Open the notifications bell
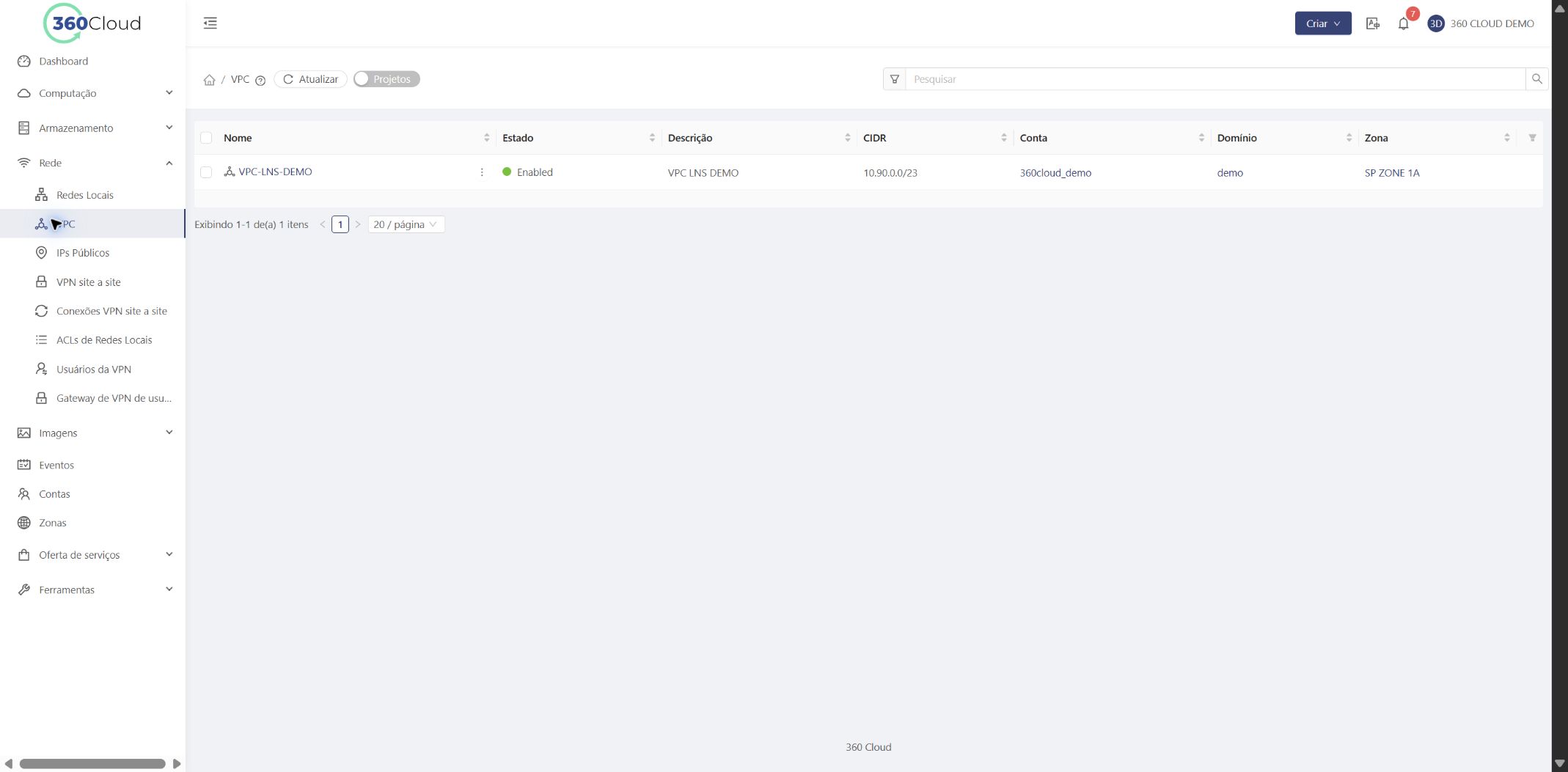Image resolution: width=1568 pixels, height=772 pixels. [x=1403, y=23]
